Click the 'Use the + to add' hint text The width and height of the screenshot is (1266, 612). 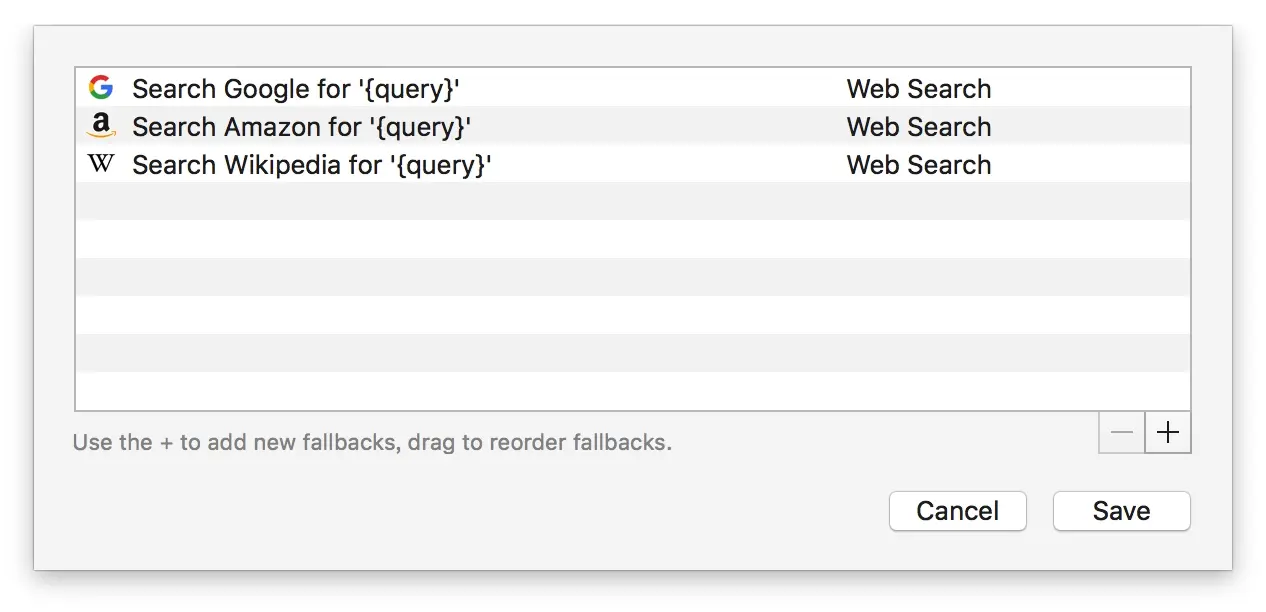(x=372, y=442)
